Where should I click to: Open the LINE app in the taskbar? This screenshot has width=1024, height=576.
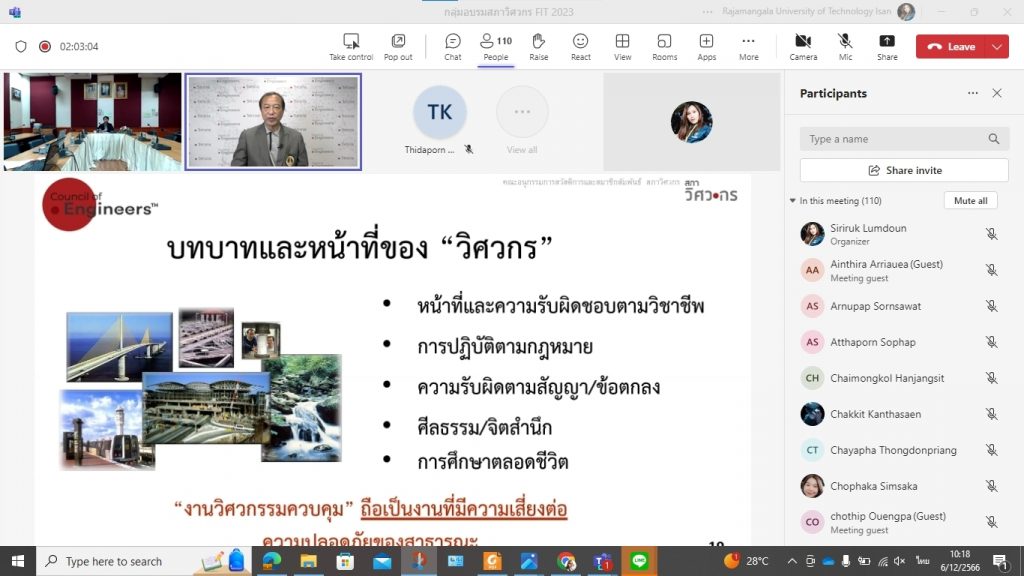click(x=640, y=561)
